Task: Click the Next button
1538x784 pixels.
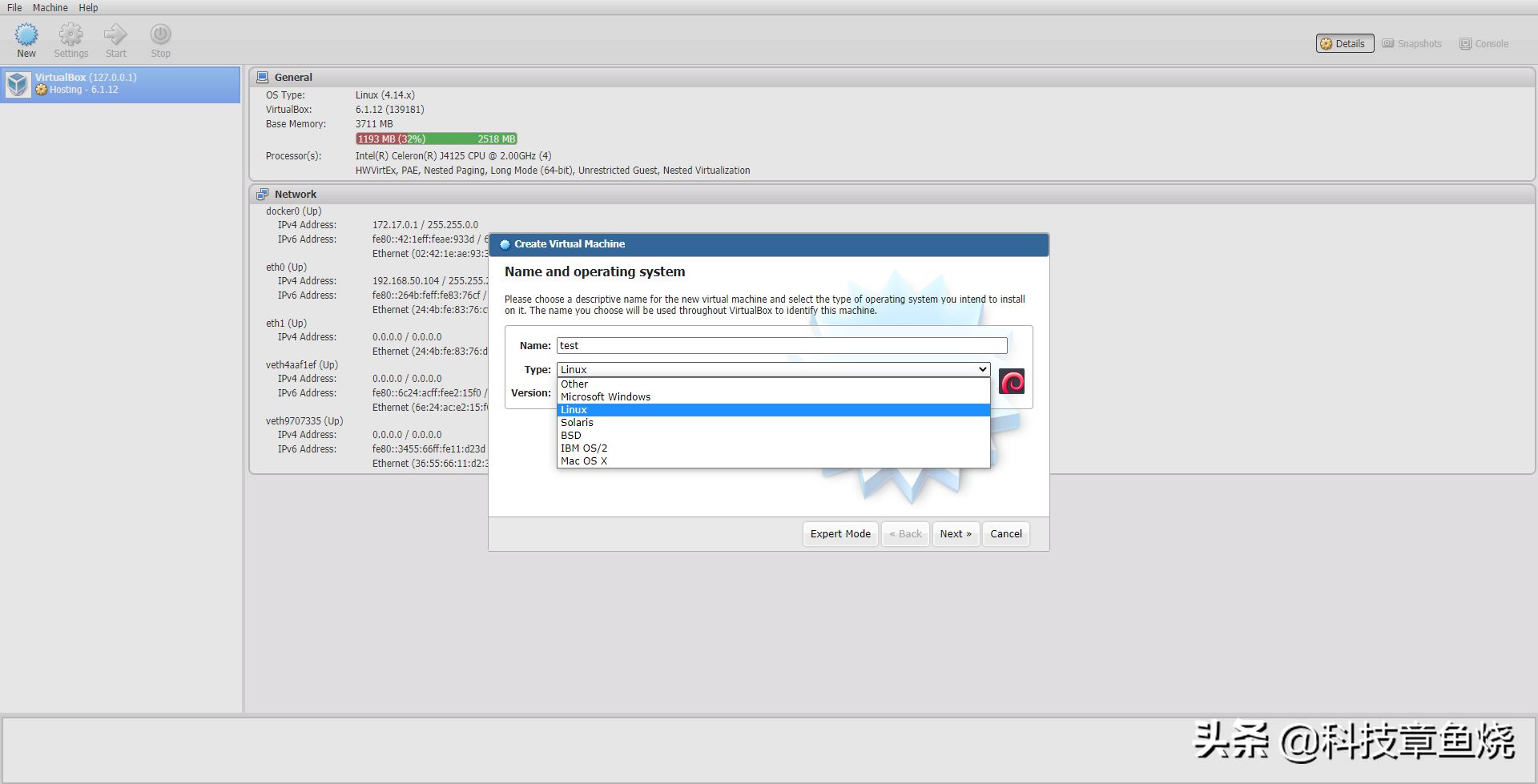Action: click(x=955, y=534)
